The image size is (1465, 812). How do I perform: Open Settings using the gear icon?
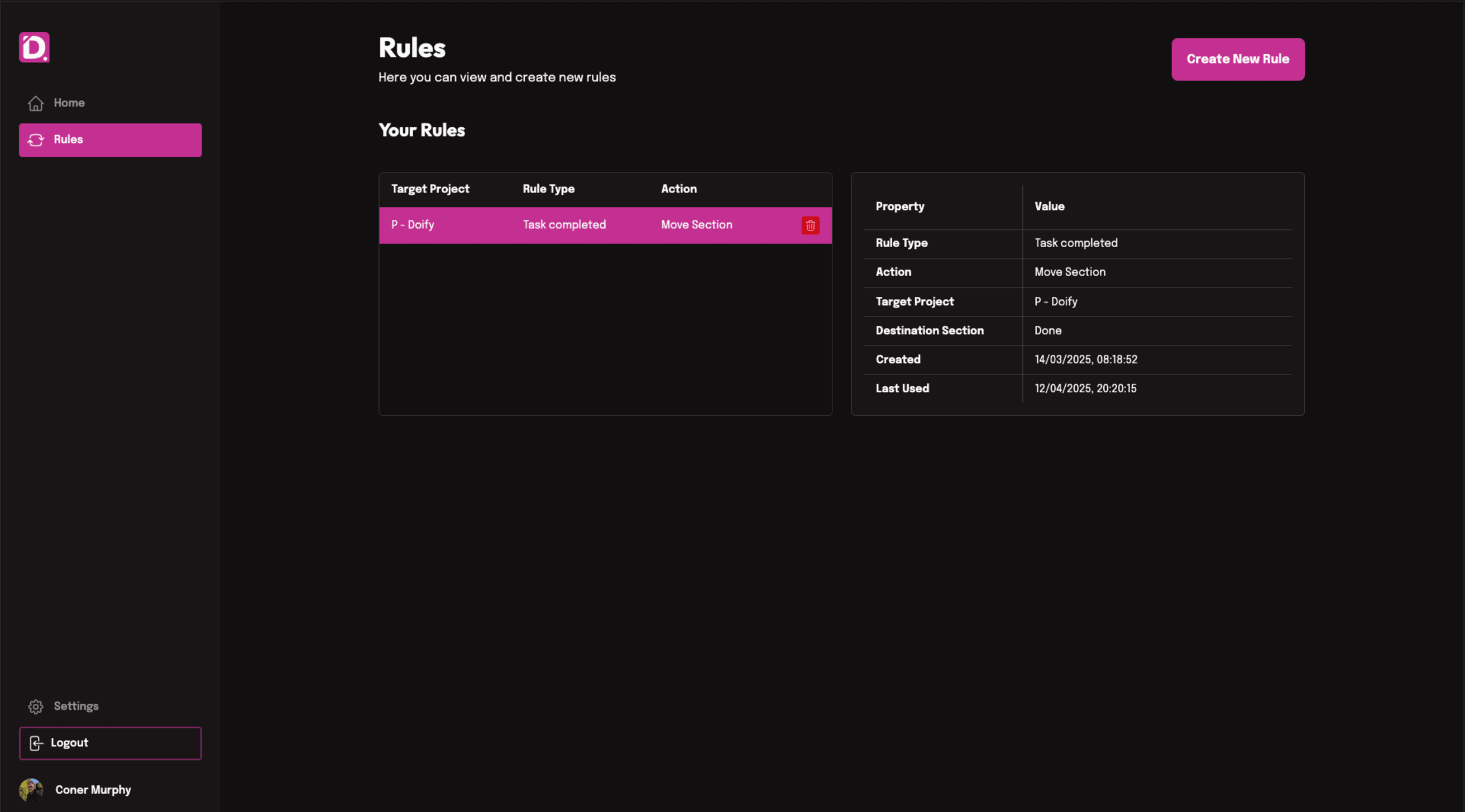click(x=35, y=706)
